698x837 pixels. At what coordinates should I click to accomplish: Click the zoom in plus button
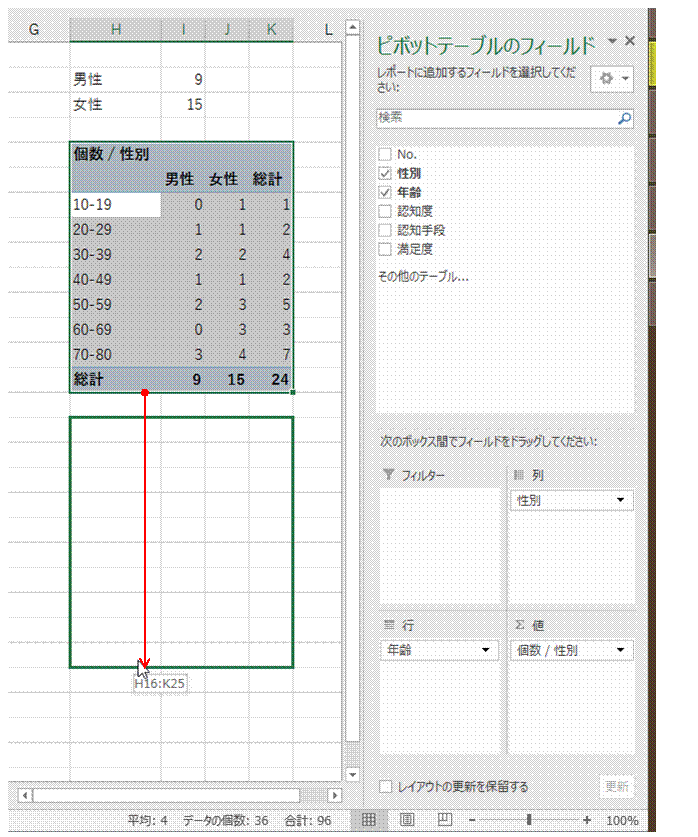[x=587, y=820]
